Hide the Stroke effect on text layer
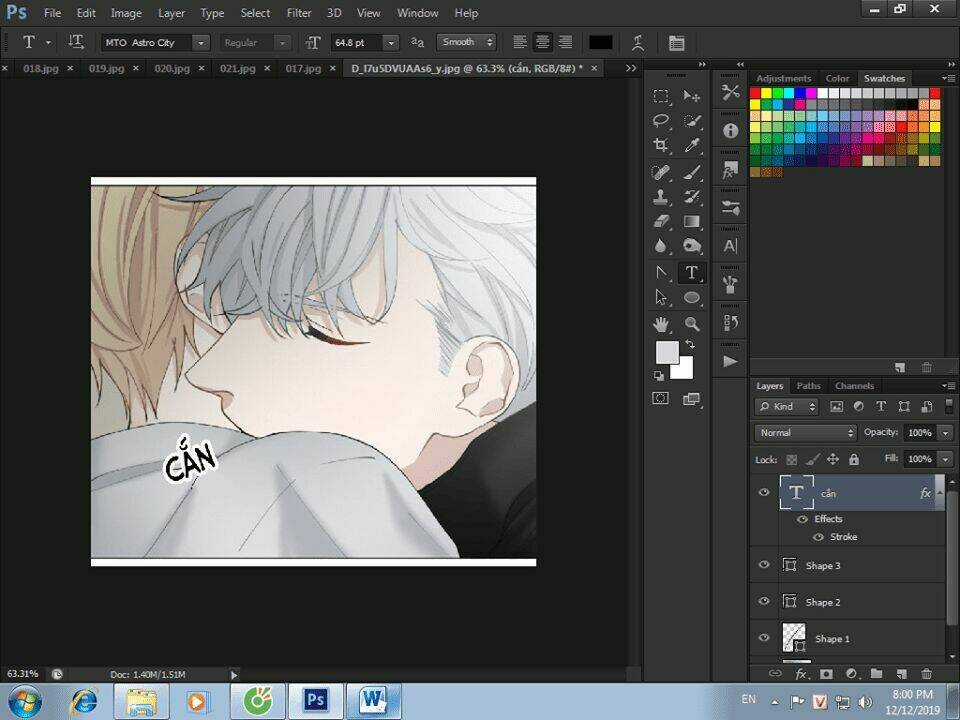The width and height of the screenshot is (960, 720). (818, 537)
